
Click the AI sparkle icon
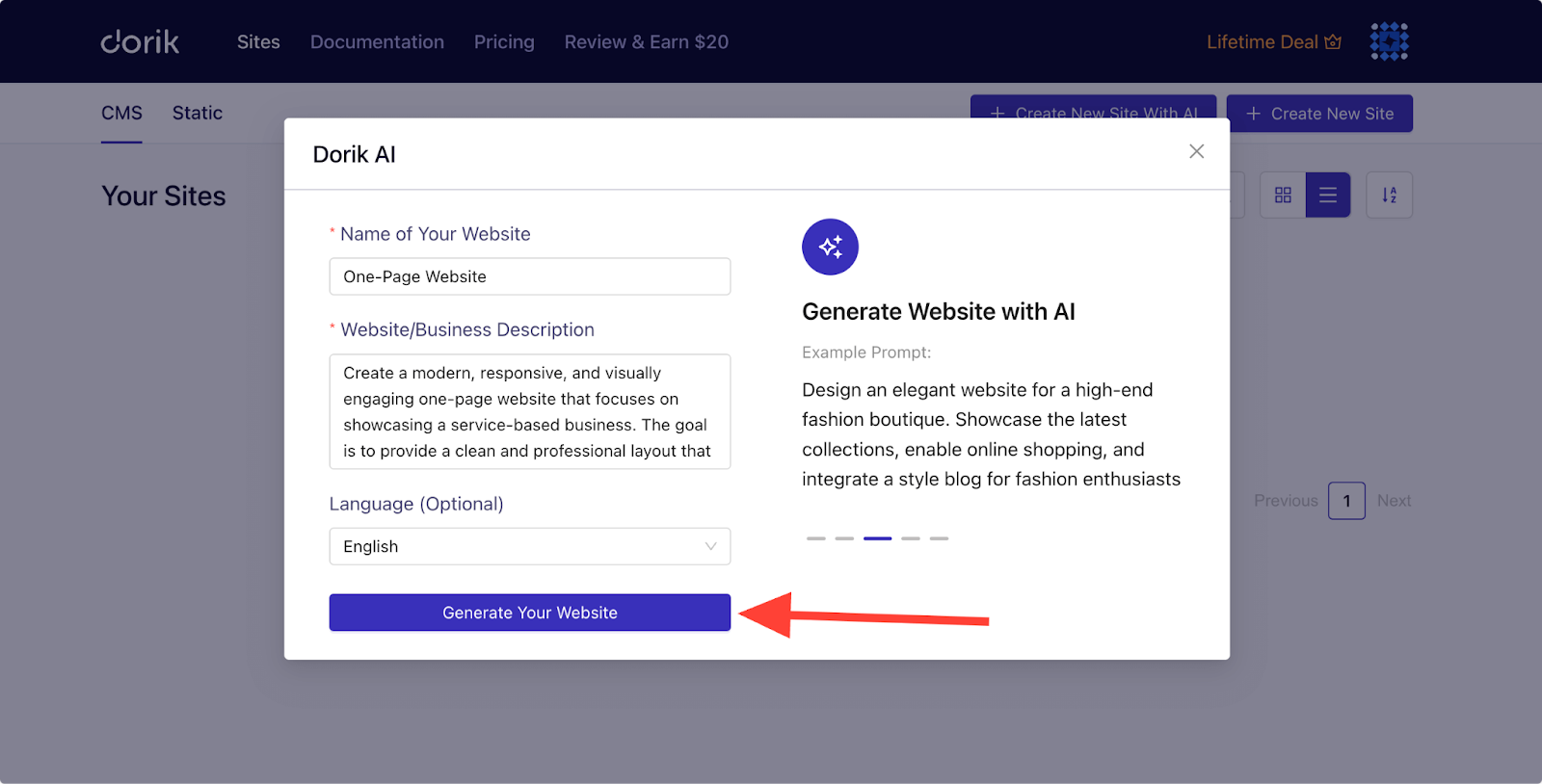point(830,247)
